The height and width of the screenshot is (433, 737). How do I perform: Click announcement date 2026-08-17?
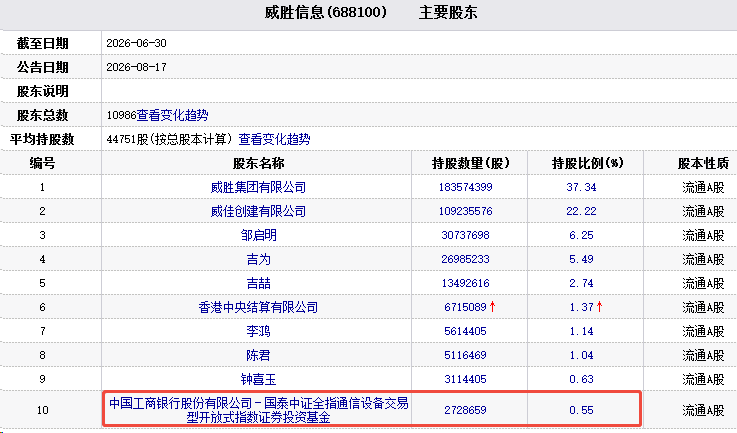coord(136,67)
